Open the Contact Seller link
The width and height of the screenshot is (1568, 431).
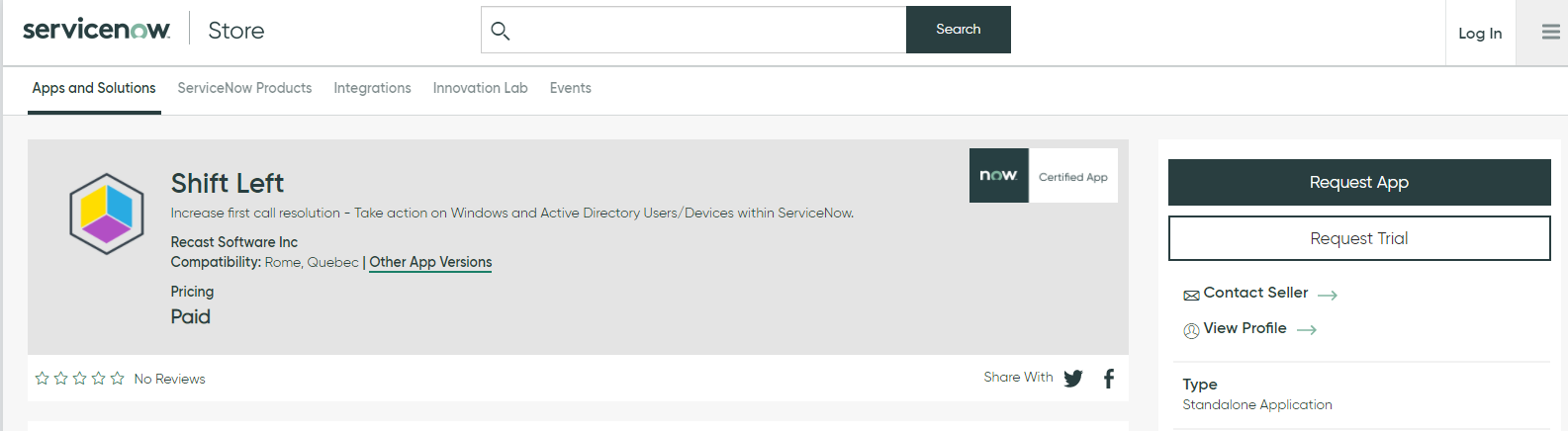(x=1255, y=293)
